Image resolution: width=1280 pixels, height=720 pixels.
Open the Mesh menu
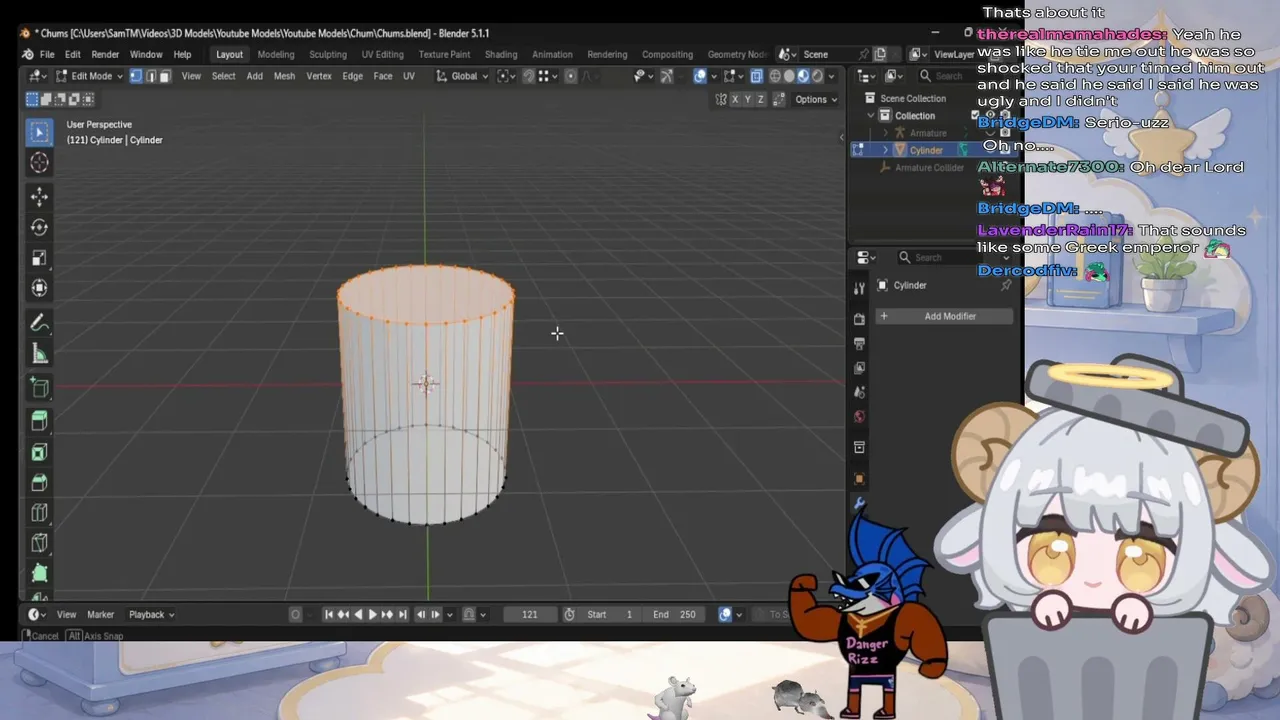284,76
